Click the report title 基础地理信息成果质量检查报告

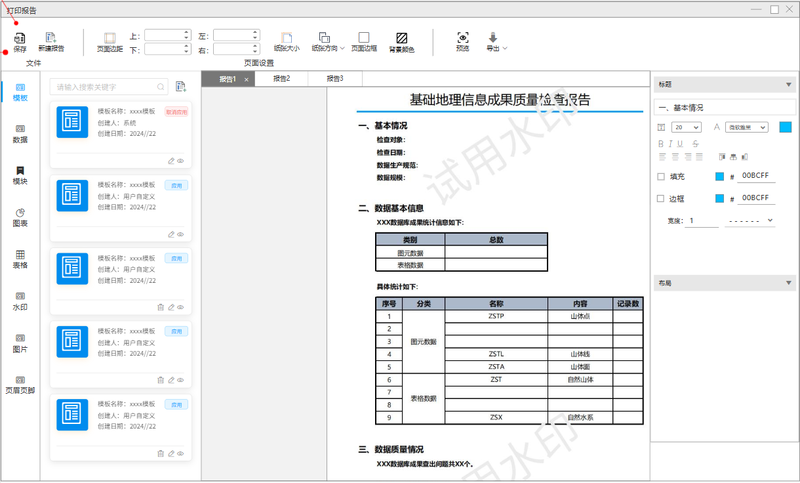pos(500,100)
